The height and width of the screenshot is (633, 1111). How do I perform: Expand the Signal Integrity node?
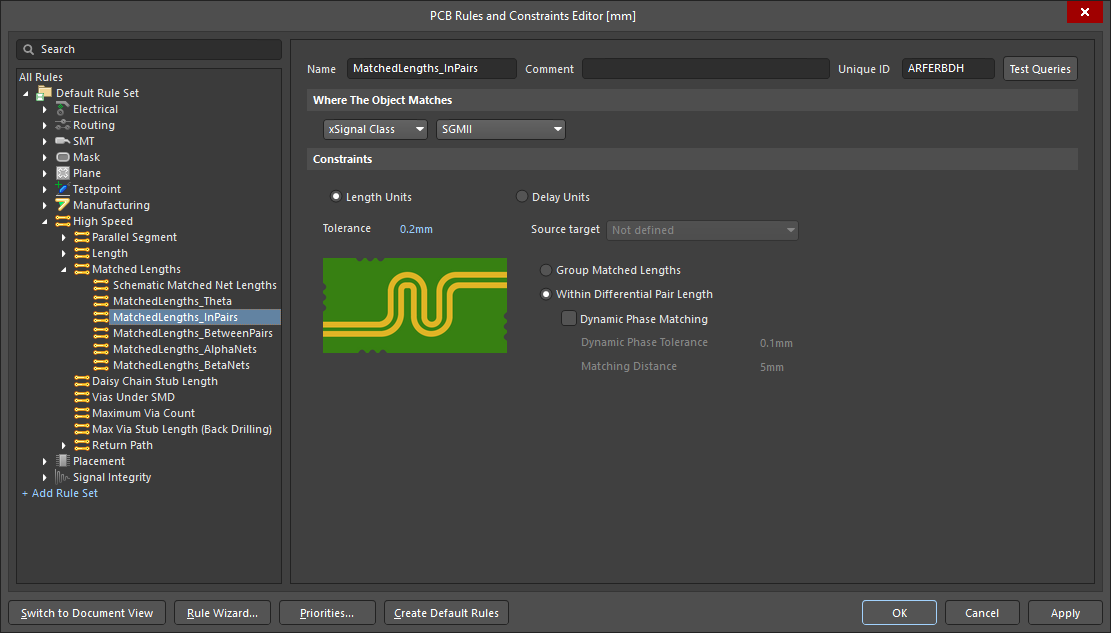pyautogui.click(x=45, y=477)
